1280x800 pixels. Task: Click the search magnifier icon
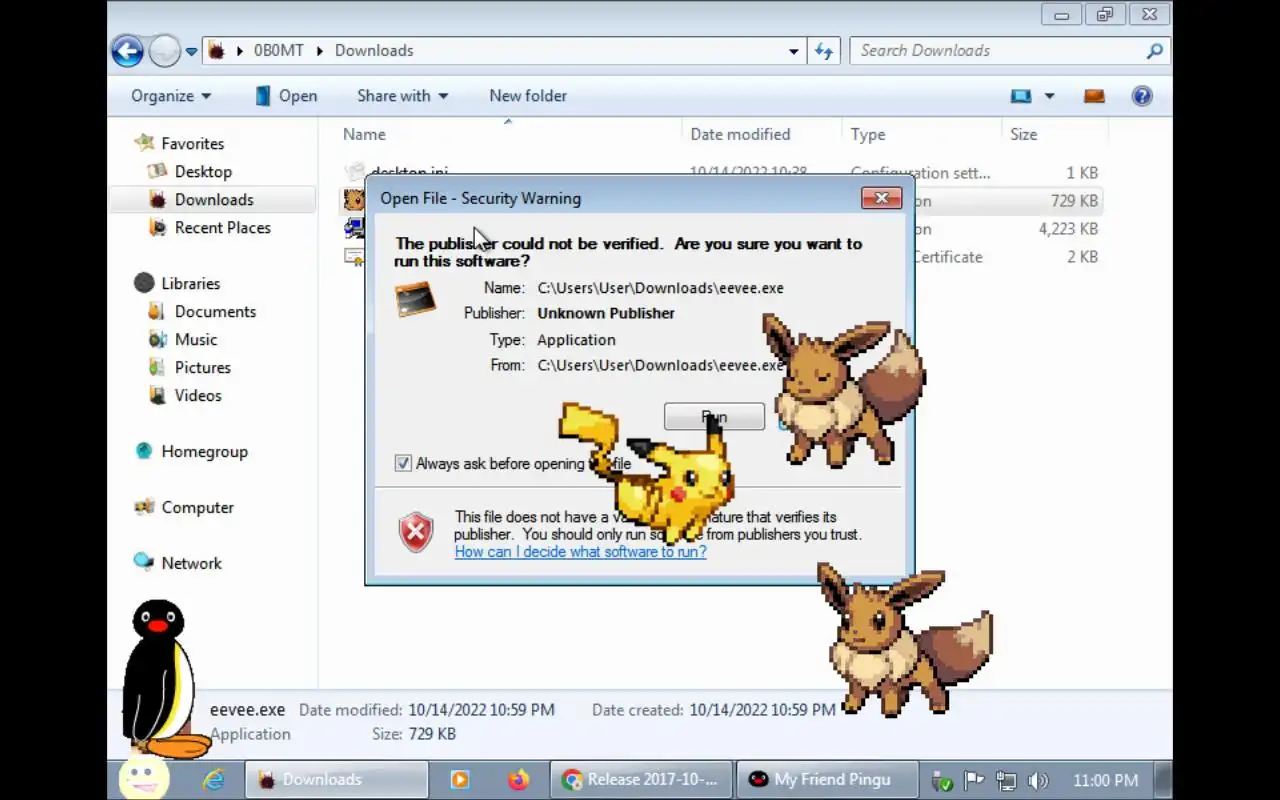pyautogui.click(x=1155, y=50)
